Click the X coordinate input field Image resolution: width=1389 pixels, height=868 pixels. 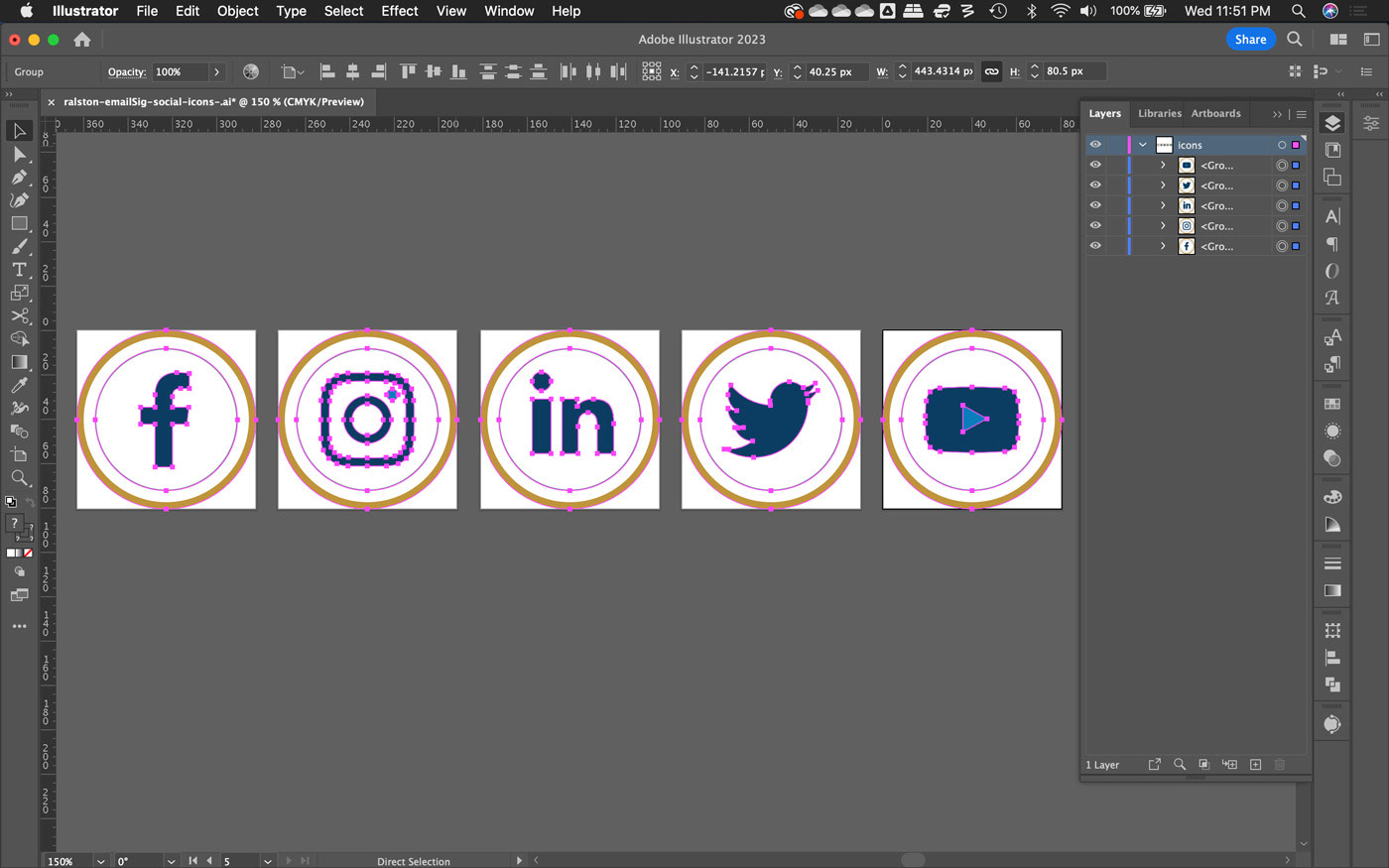(733, 71)
